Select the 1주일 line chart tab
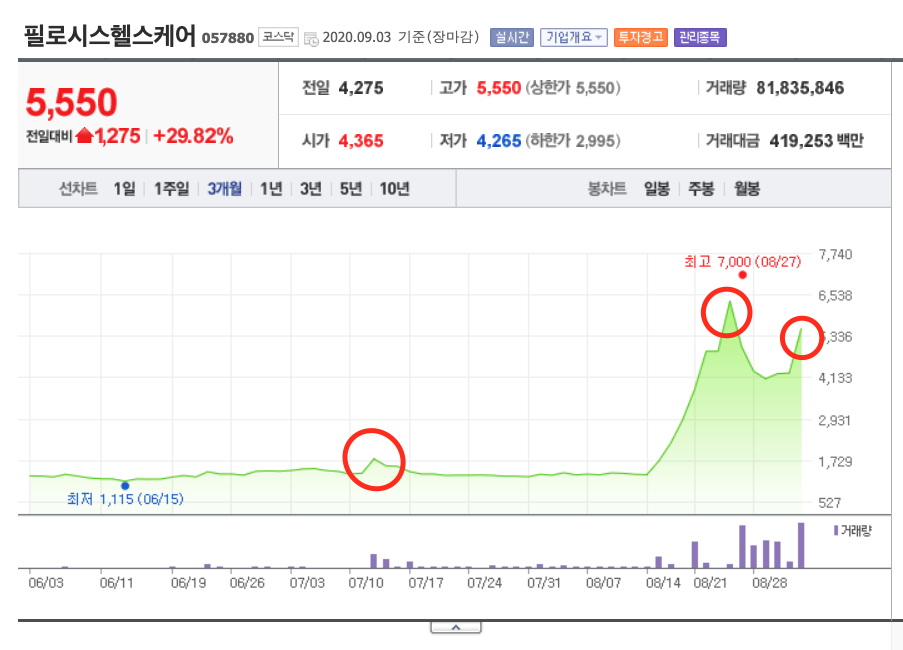 point(172,188)
